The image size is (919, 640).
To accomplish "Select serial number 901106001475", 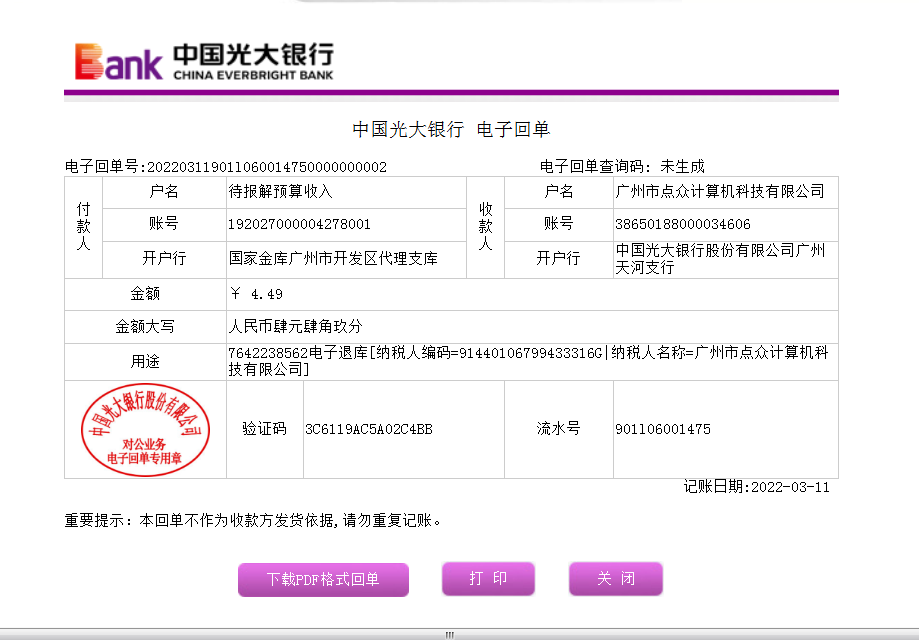I will (x=663, y=430).
